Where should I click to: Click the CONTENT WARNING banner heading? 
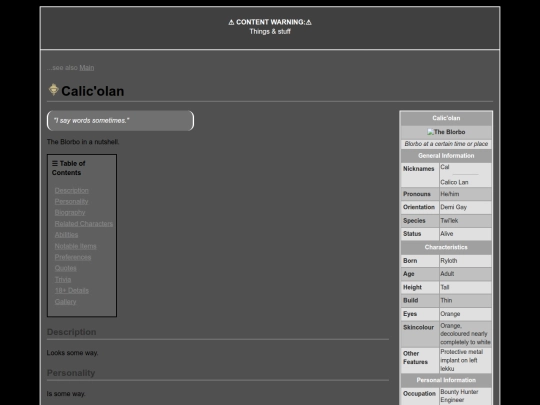click(270, 22)
